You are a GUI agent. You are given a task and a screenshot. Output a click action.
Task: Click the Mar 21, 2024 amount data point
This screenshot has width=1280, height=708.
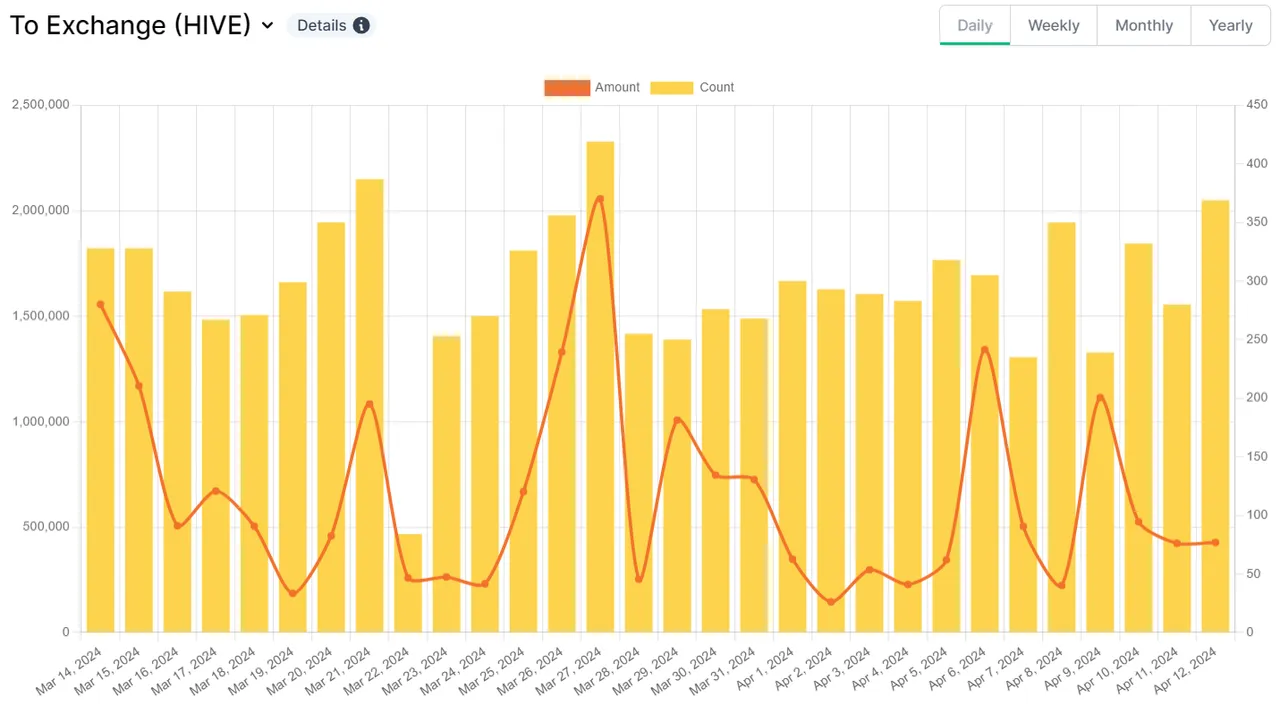[x=370, y=404]
